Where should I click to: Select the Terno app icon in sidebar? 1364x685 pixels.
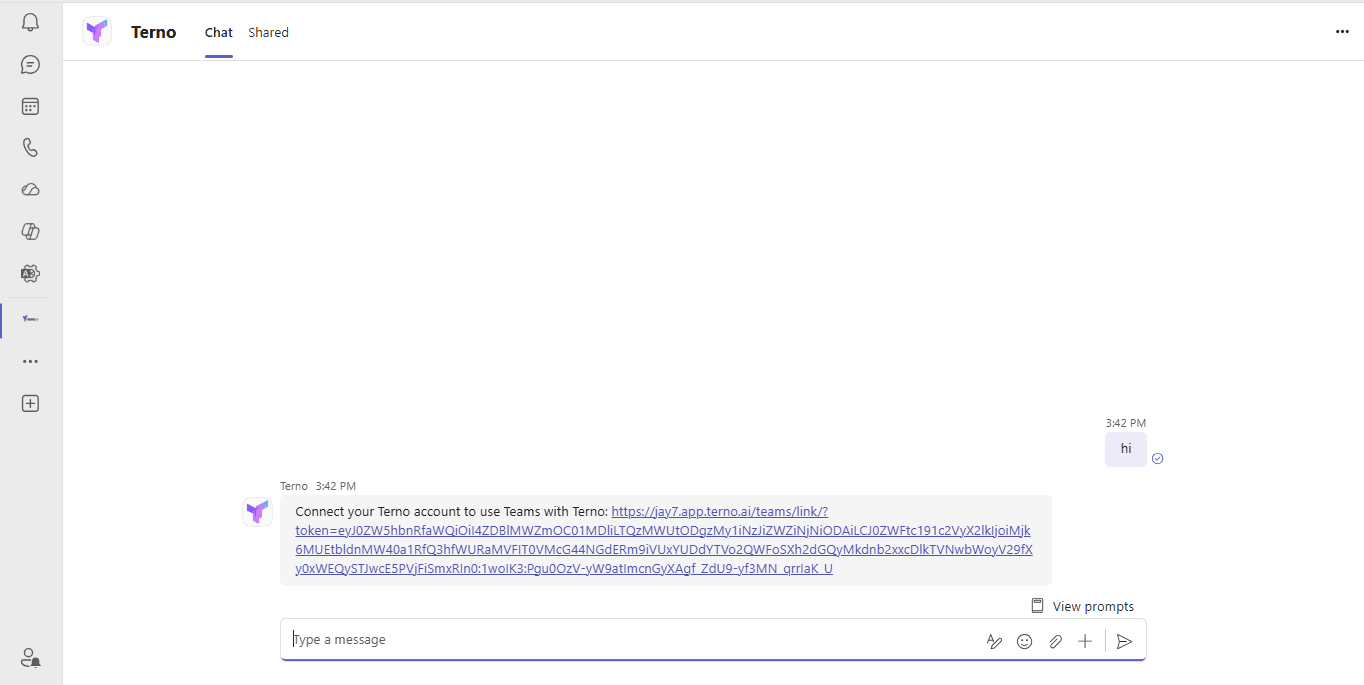[30, 319]
